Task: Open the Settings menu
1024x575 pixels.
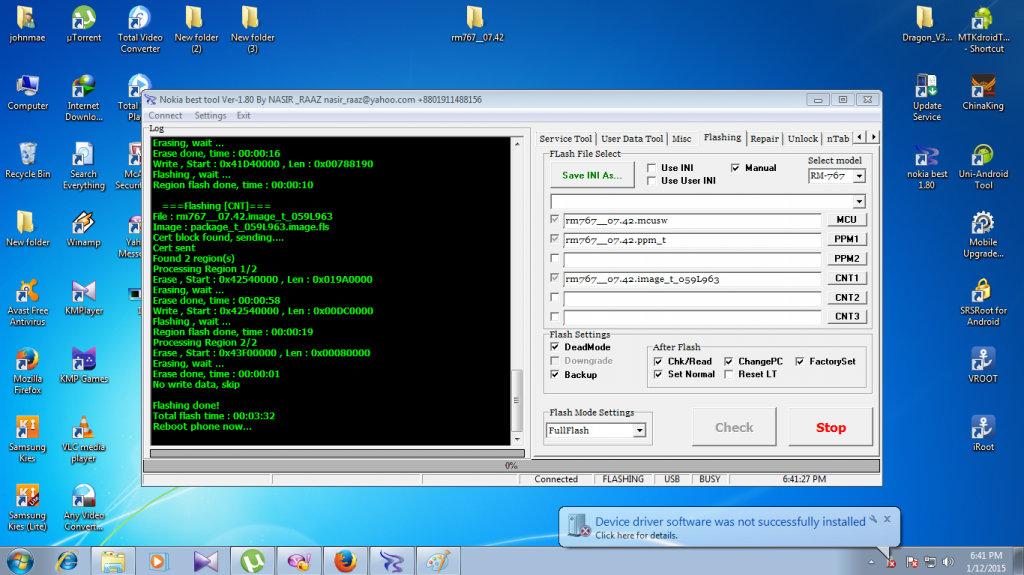Action: click(x=210, y=116)
